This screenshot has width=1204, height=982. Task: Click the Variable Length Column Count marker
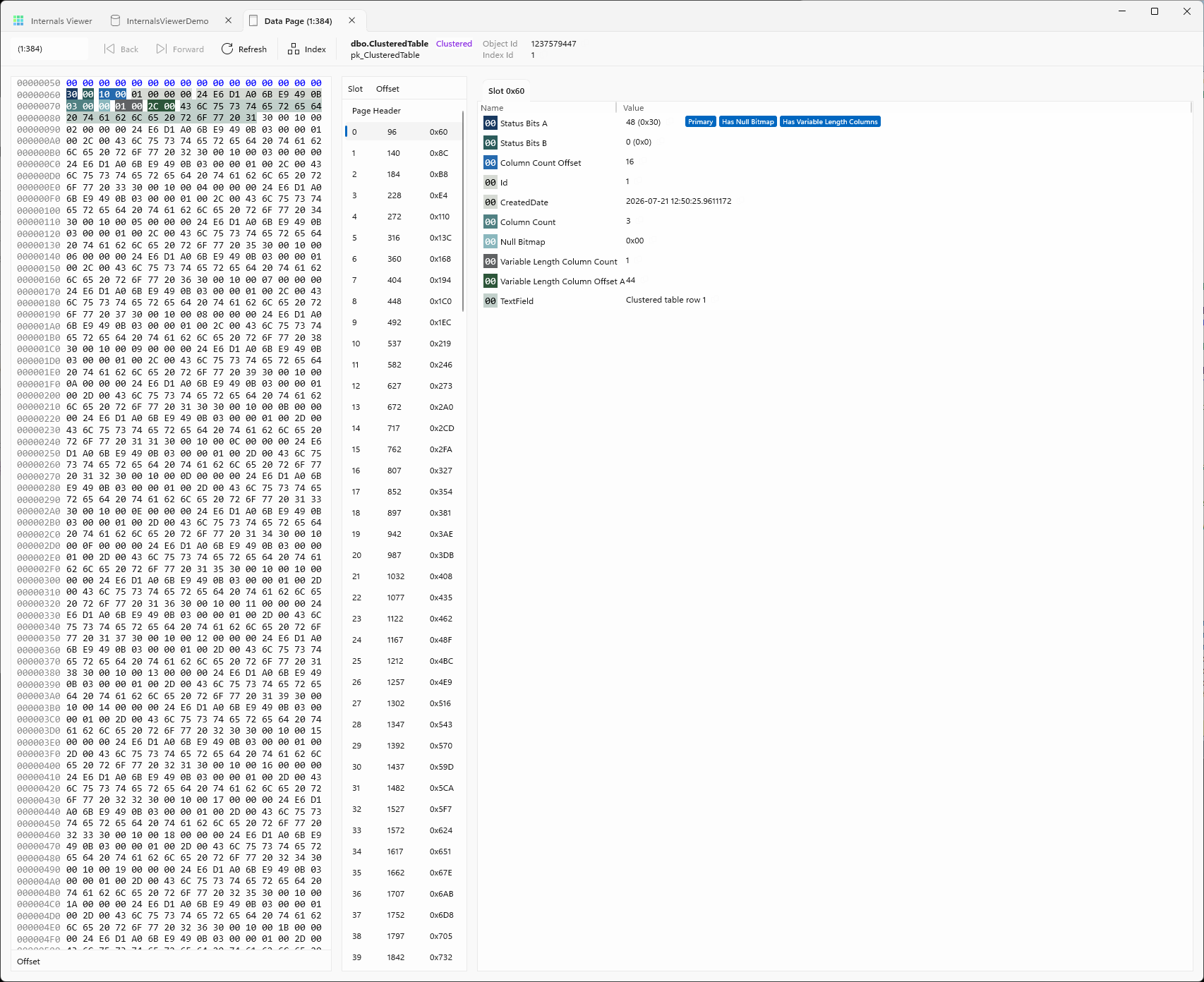[x=490, y=262]
